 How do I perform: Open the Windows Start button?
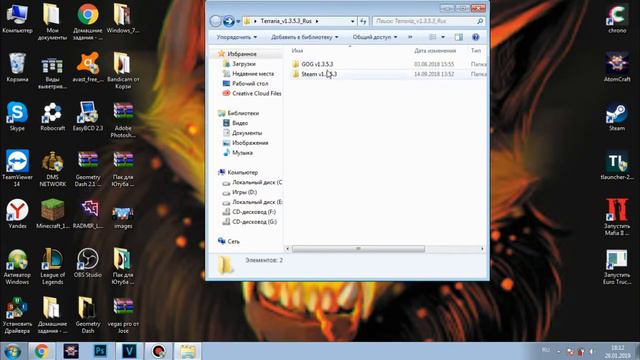pos(12,351)
